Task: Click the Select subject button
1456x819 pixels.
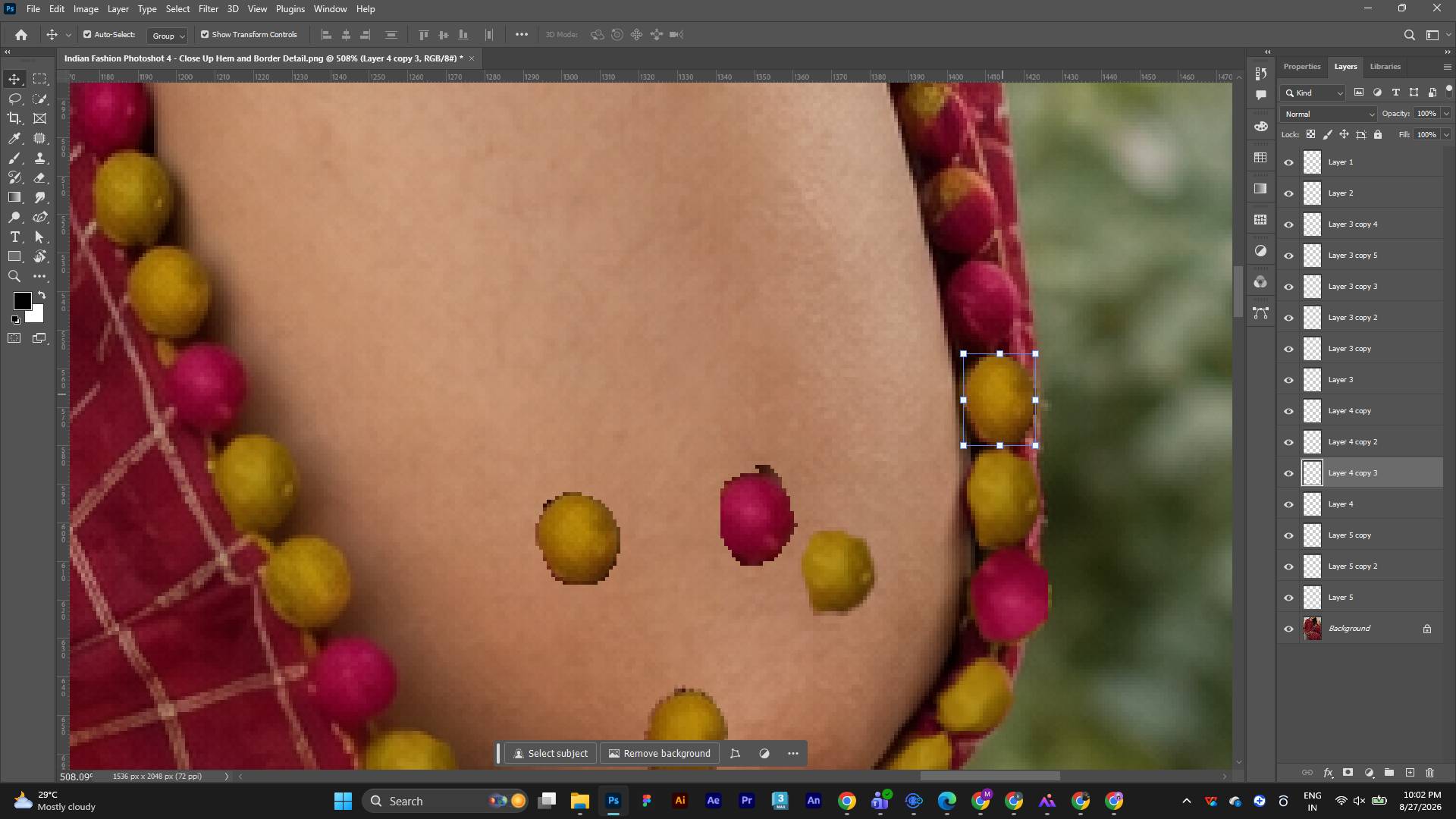Action: click(x=551, y=753)
